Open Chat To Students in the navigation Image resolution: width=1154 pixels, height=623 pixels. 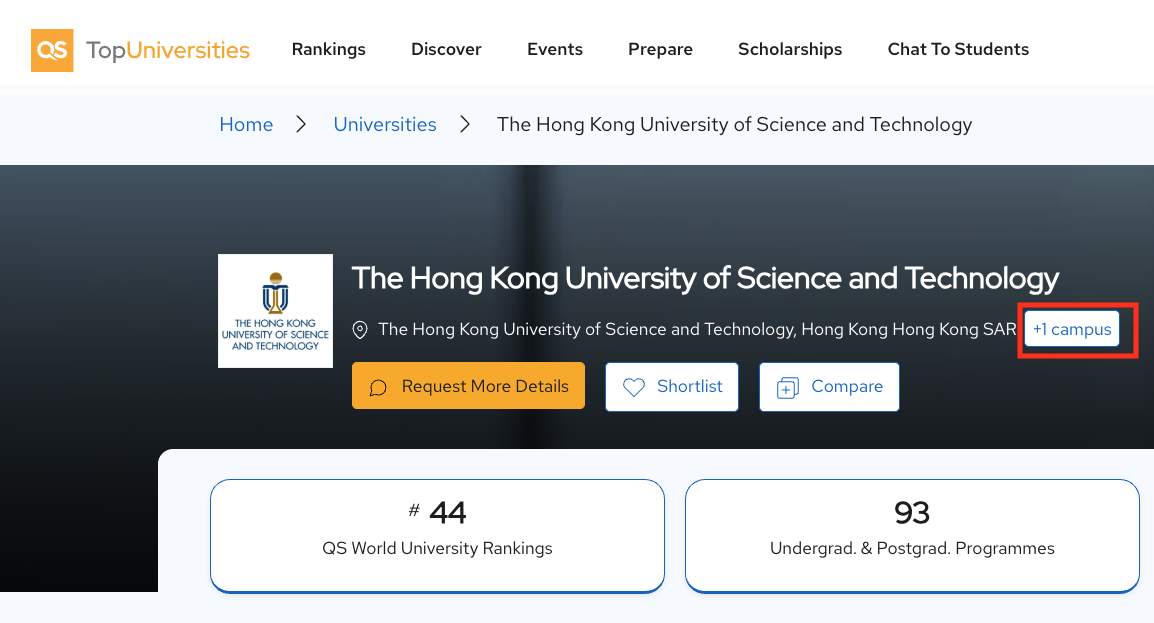point(958,49)
